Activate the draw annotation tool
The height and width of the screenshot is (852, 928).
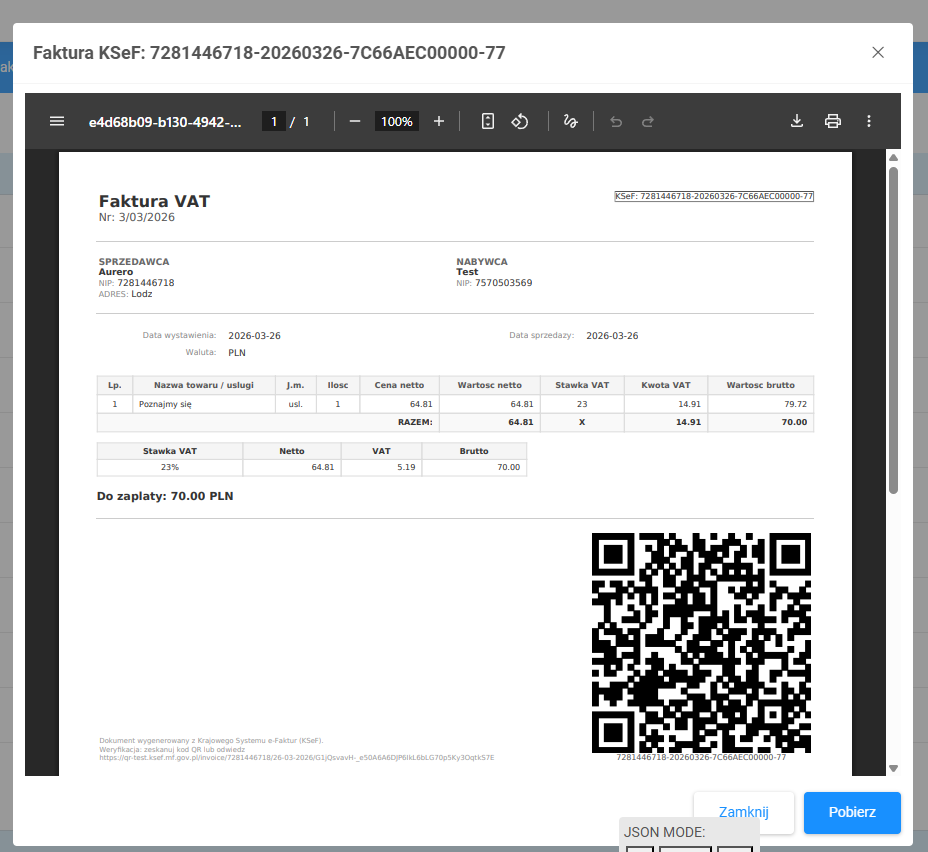click(x=571, y=121)
